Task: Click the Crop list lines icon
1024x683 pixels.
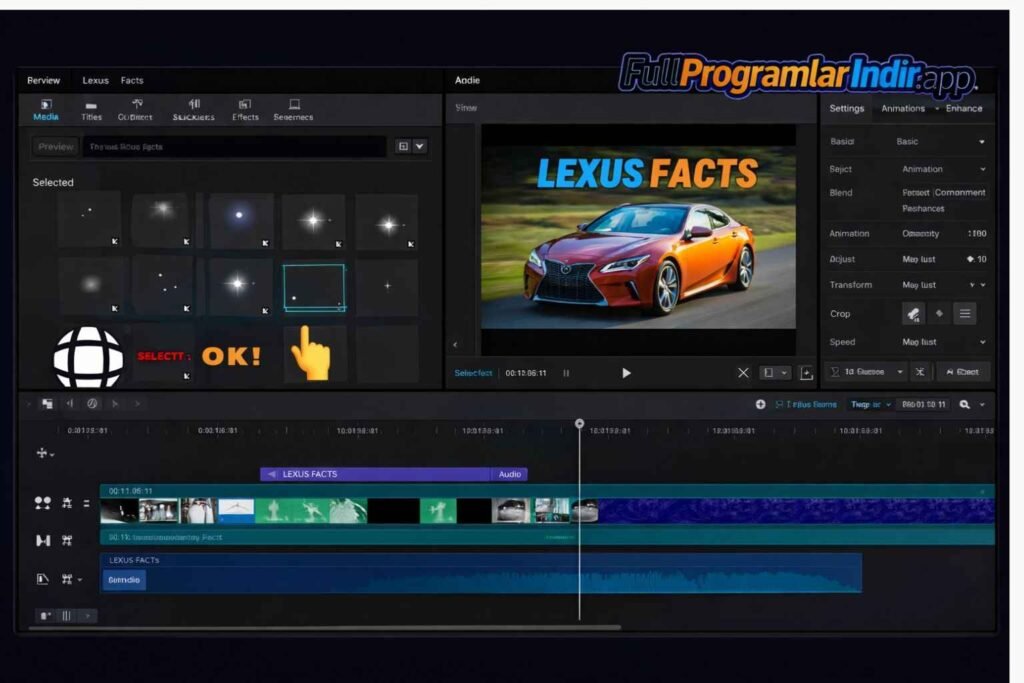Action: coord(965,314)
